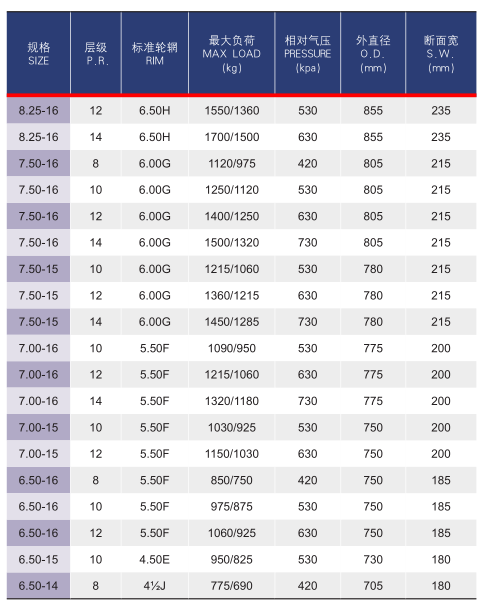Select the 1150/1030 load cell
This screenshot has height=606, width=485.
tap(231, 454)
